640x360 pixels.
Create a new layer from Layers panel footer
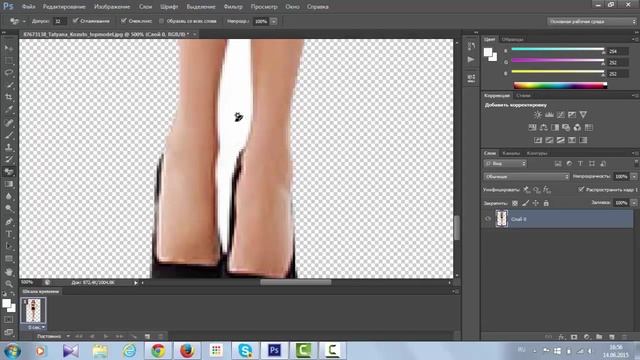(612, 337)
